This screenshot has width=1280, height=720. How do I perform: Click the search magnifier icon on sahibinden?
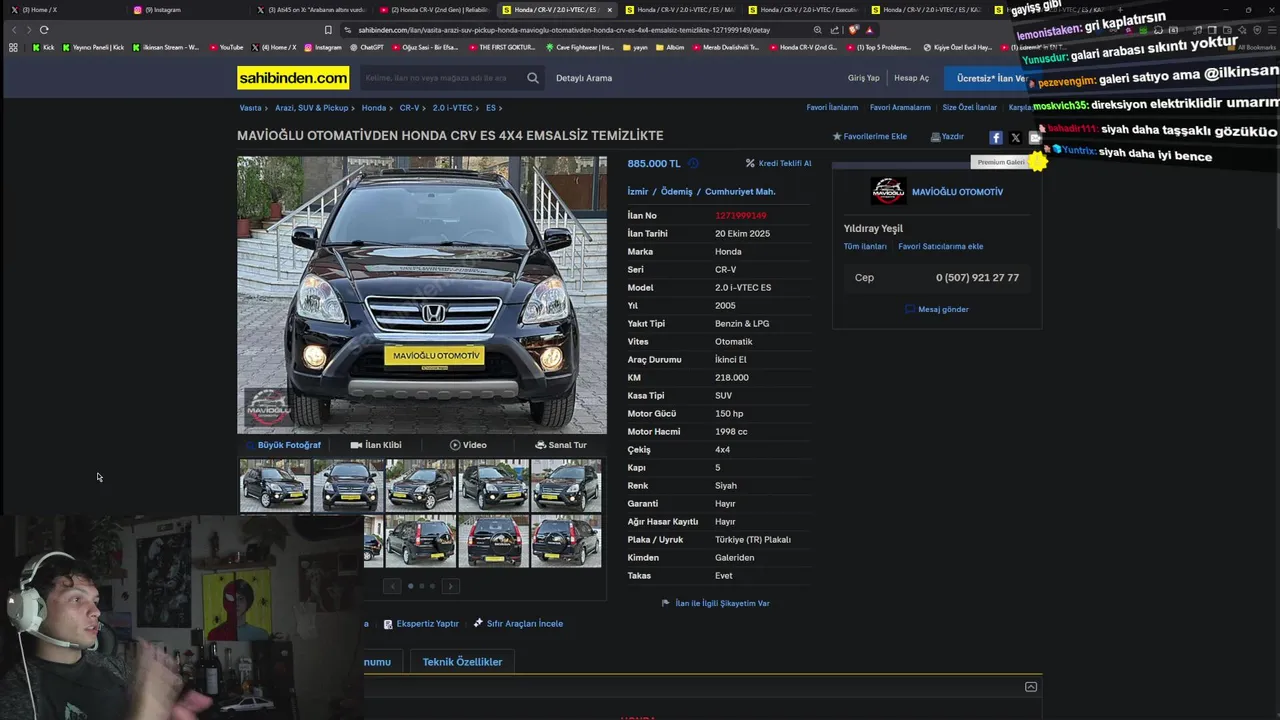coord(533,78)
